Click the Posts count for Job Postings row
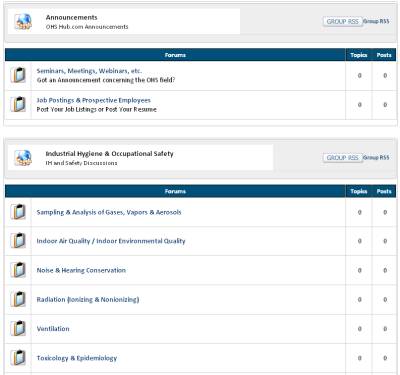Viewport: 400px width, 375px height. [x=385, y=105]
